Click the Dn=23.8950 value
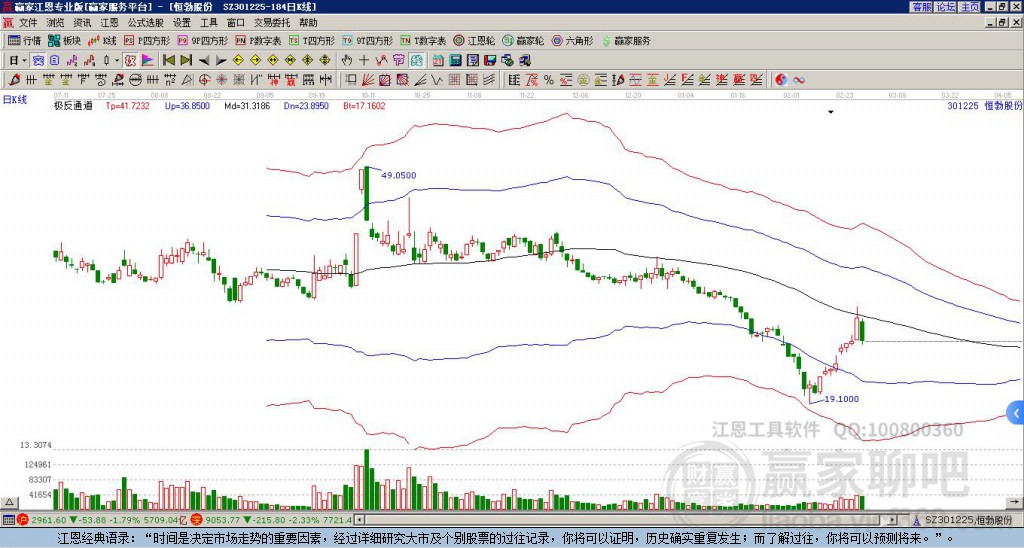 pos(306,106)
